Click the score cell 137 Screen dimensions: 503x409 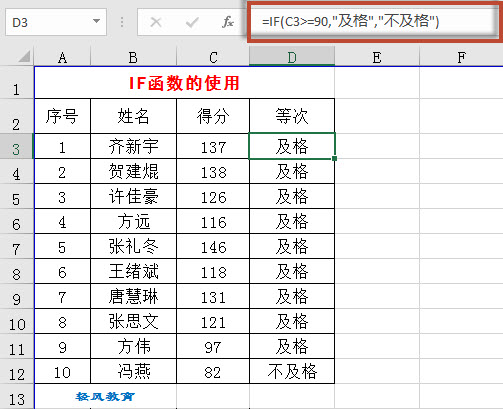click(x=213, y=146)
